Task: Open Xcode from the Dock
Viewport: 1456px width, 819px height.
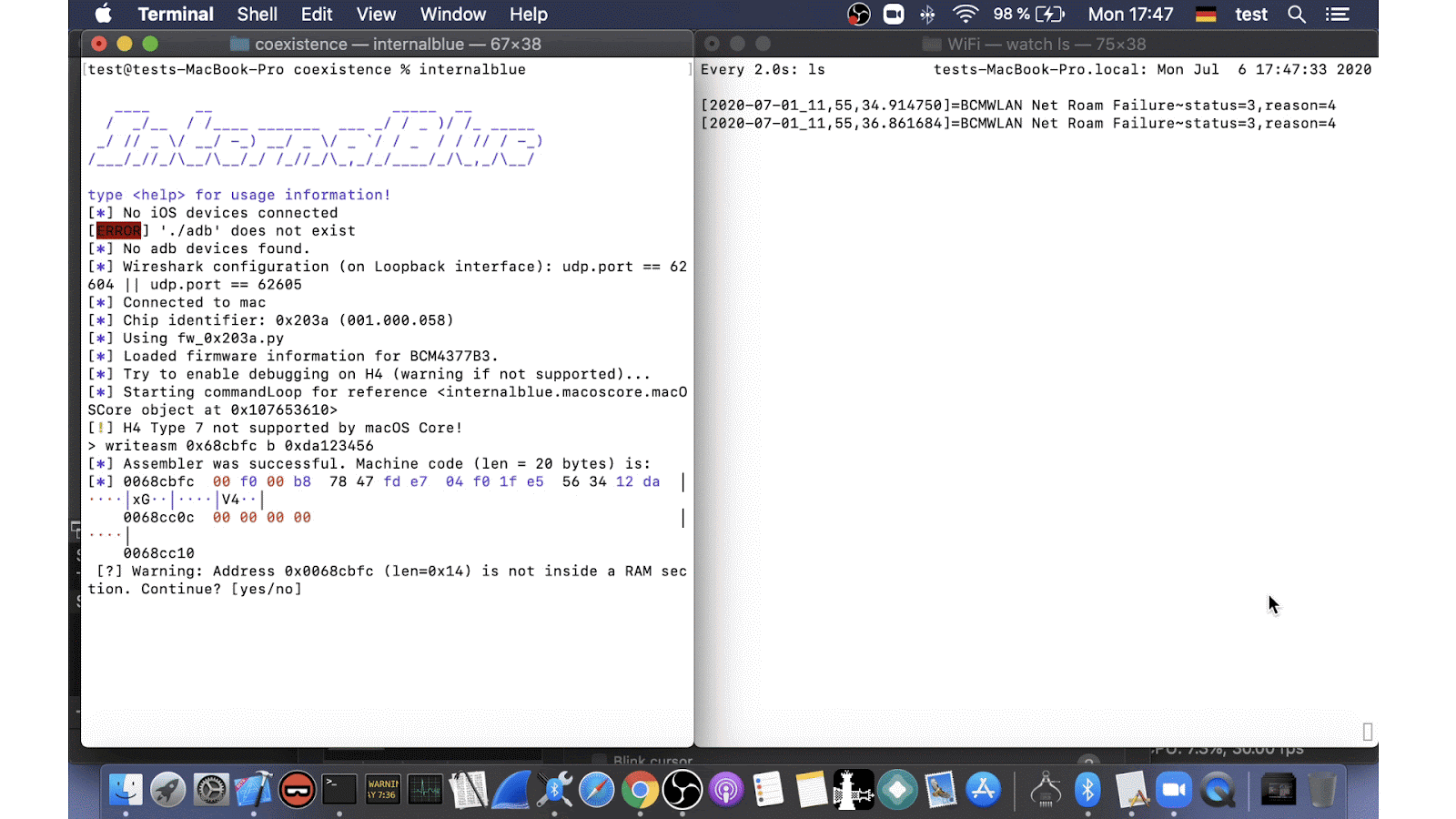Action: coord(254,789)
